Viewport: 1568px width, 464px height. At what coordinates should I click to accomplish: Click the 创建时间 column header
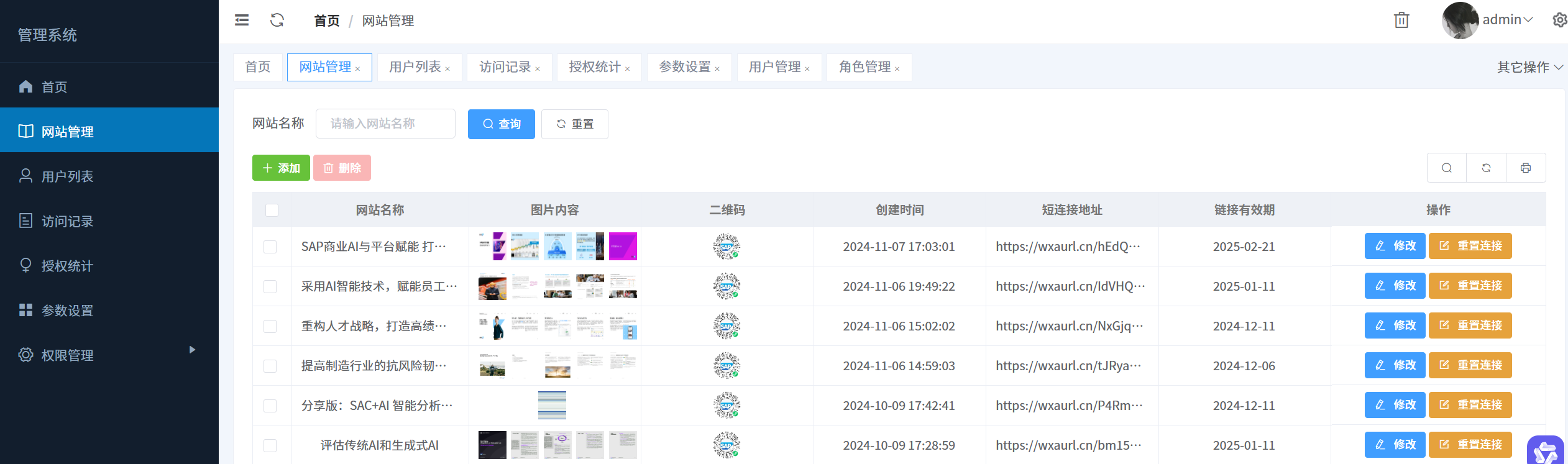coord(899,210)
